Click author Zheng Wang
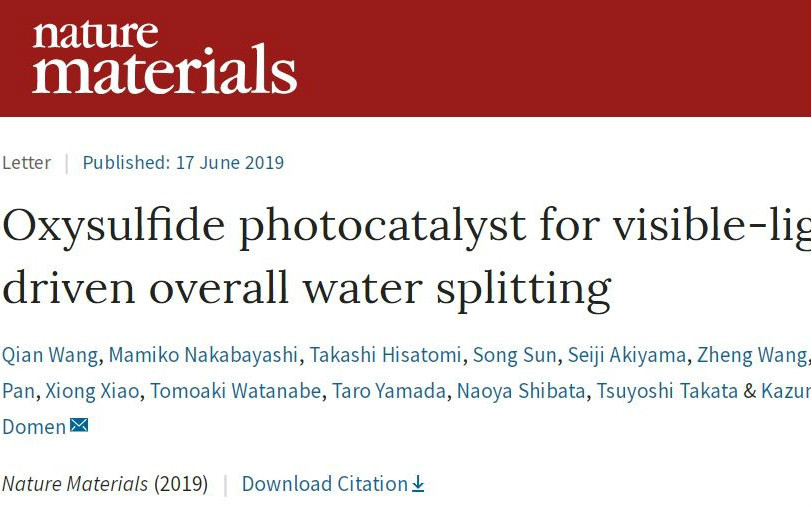This screenshot has width=811, height=507. coord(752,355)
